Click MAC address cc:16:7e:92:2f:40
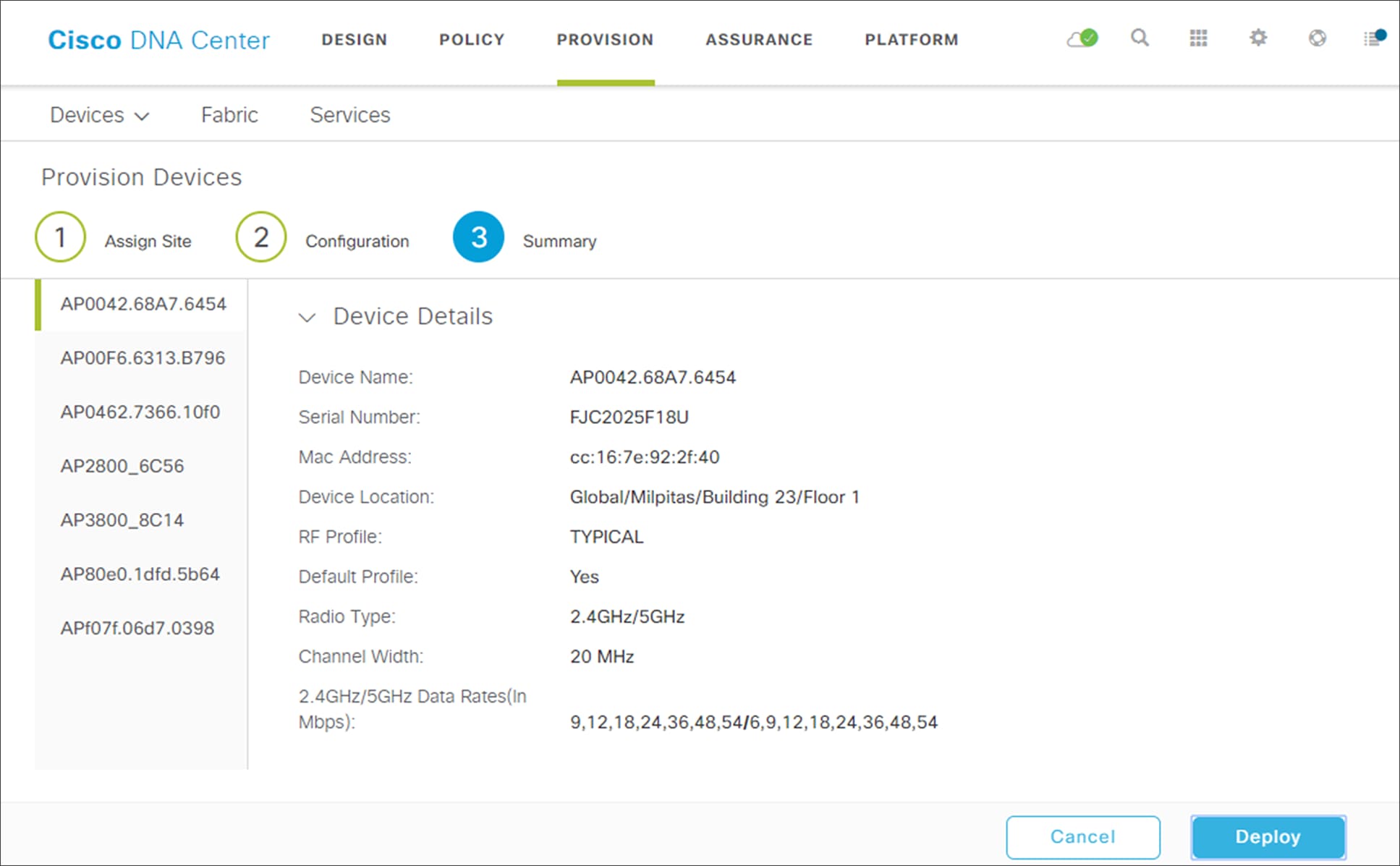 [x=645, y=457]
